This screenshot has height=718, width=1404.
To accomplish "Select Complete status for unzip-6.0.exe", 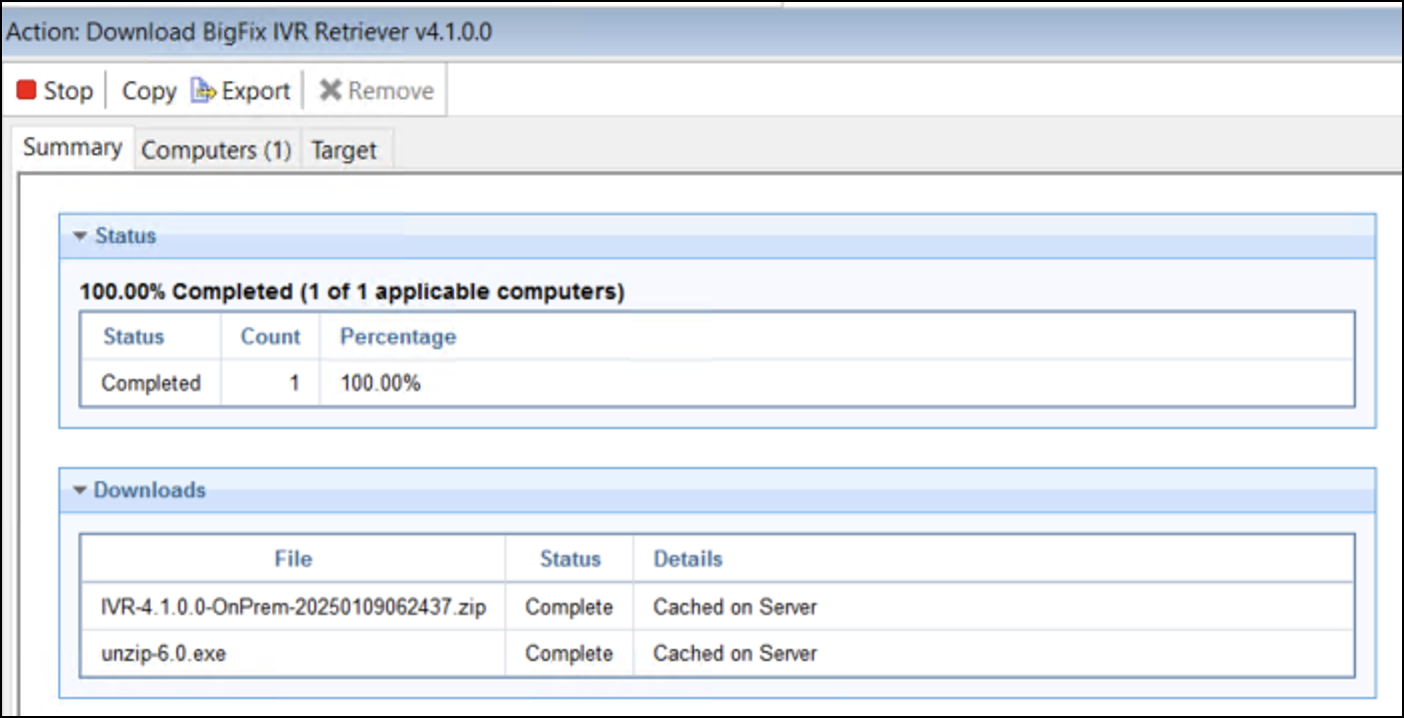I will click(x=569, y=653).
